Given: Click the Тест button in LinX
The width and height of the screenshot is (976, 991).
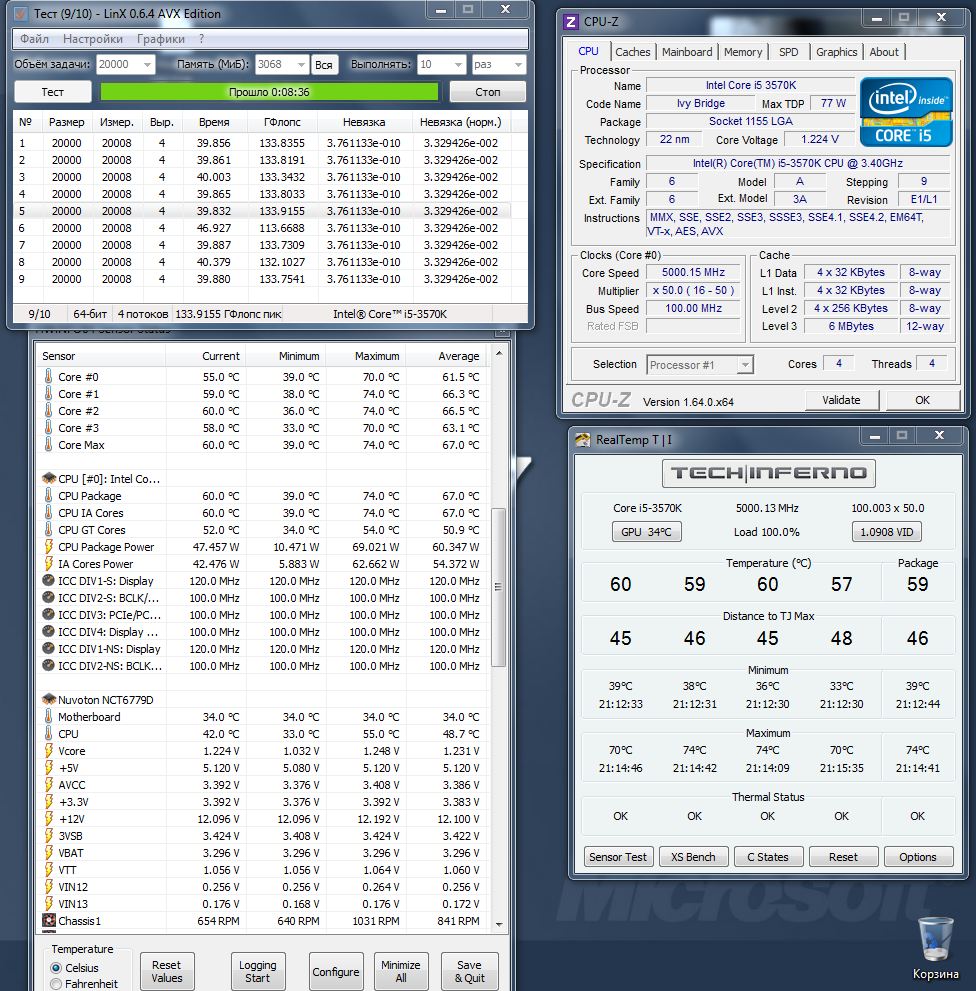Looking at the screenshot, I should (52, 92).
